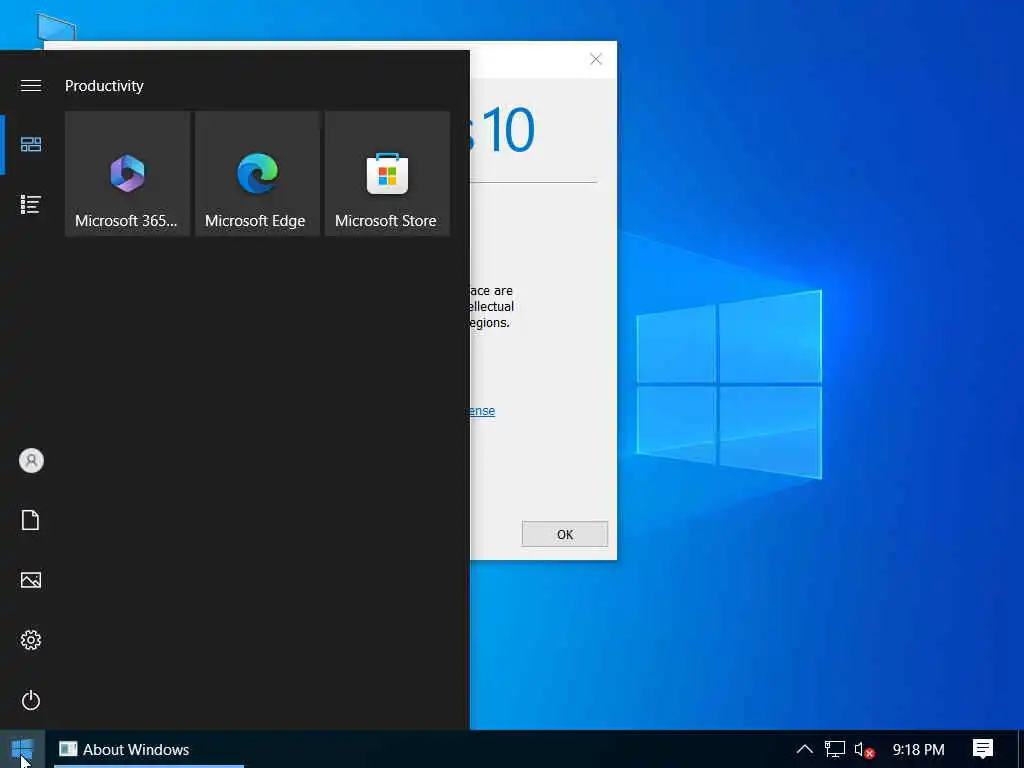Open the Microsoft 365 tile
This screenshot has height=768, width=1024.
pos(127,174)
